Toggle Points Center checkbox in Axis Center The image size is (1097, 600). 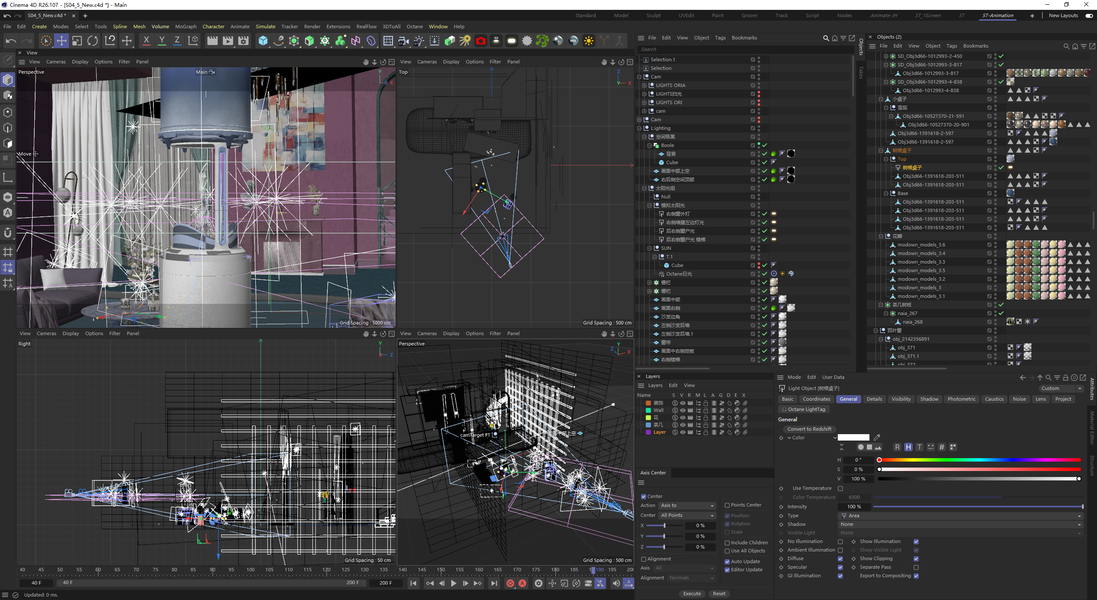tap(727, 505)
